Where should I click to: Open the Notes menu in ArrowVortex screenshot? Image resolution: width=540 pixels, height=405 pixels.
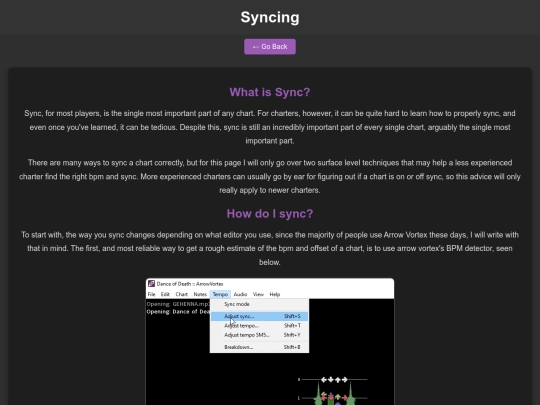(200, 294)
